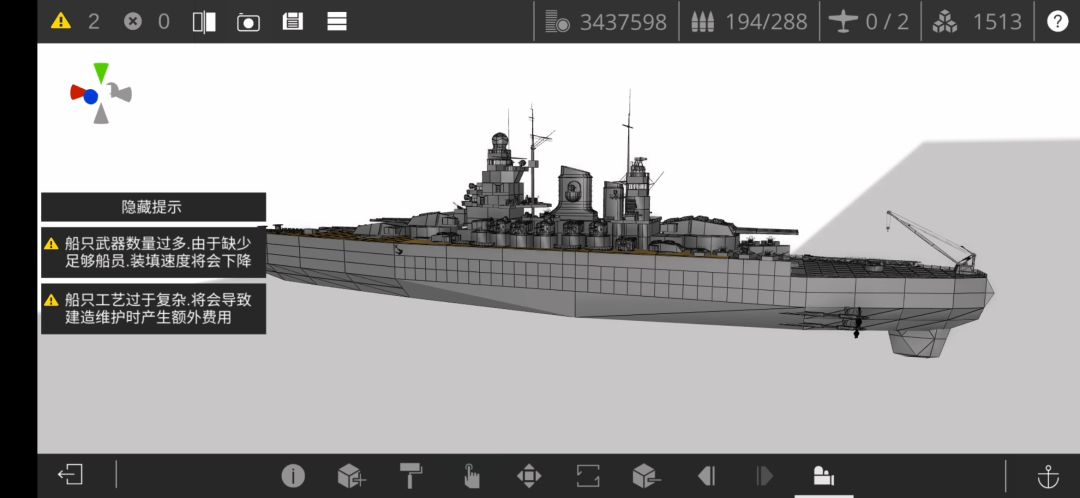Click the complex craftsmanship warning message
This screenshot has width=1080, height=498.
[153, 308]
